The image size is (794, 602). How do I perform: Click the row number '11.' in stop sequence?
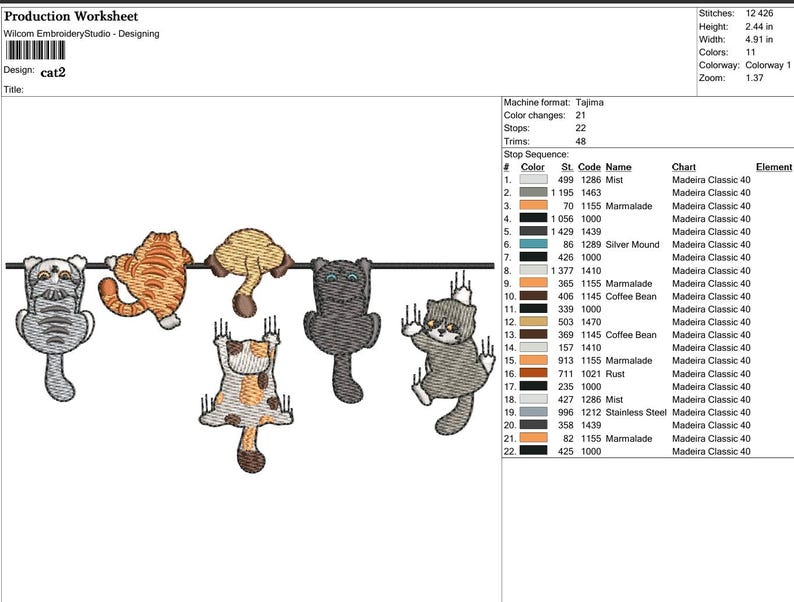[x=510, y=309]
